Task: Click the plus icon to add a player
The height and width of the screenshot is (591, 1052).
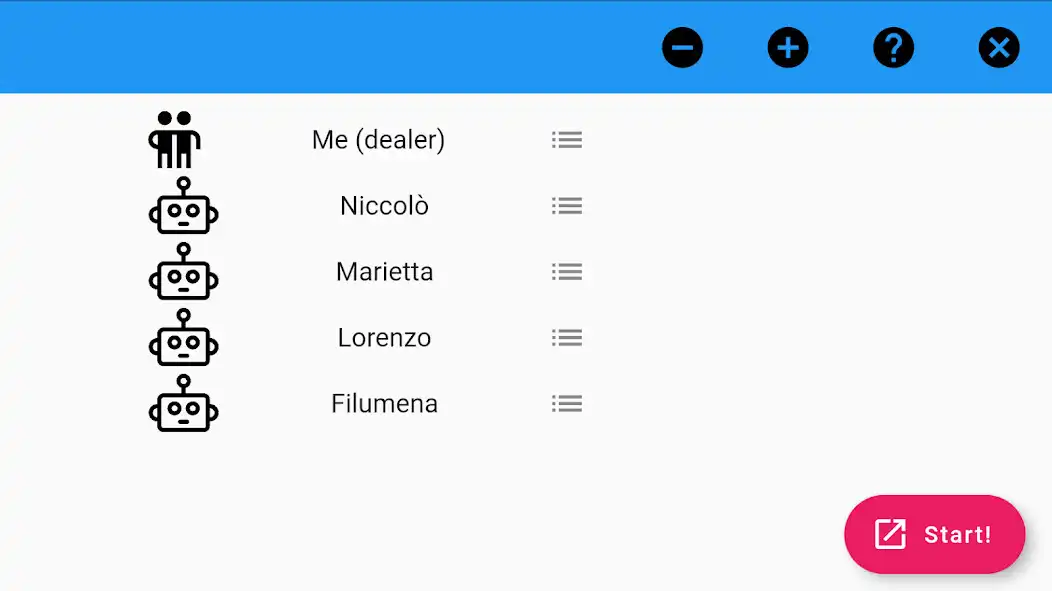Action: [788, 48]
